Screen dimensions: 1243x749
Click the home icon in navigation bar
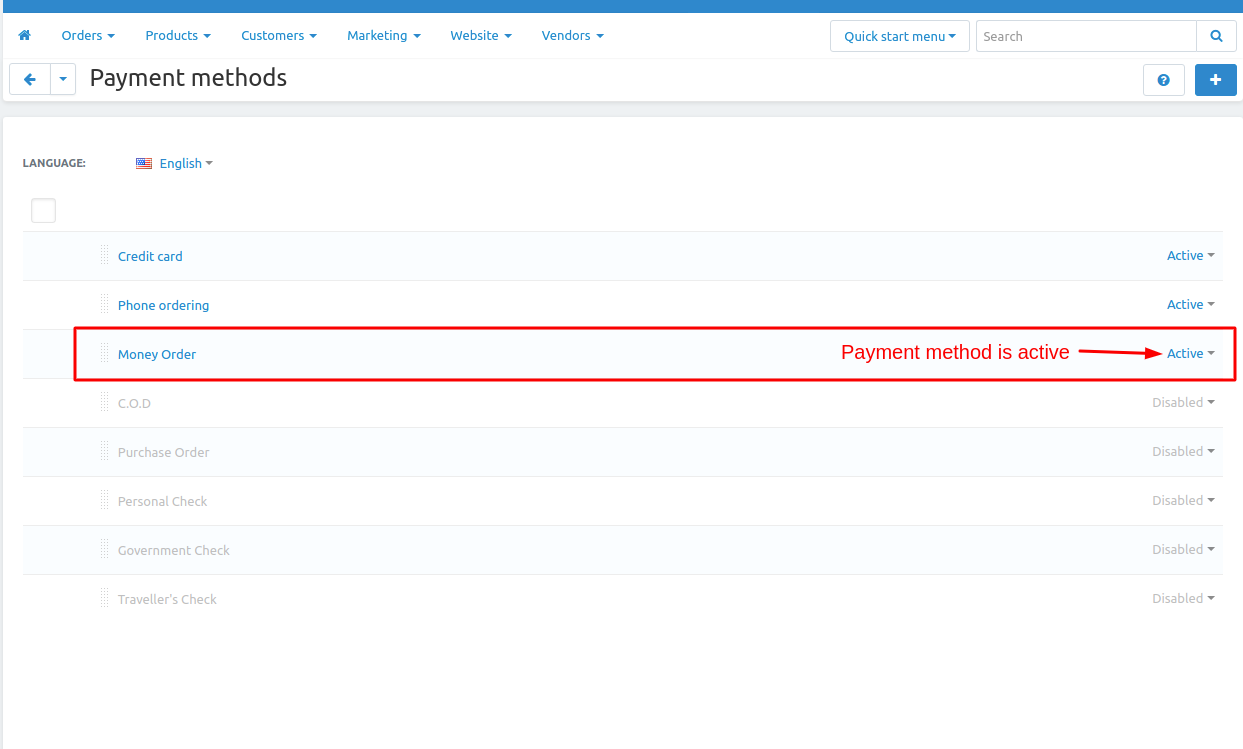click(25, 36)
